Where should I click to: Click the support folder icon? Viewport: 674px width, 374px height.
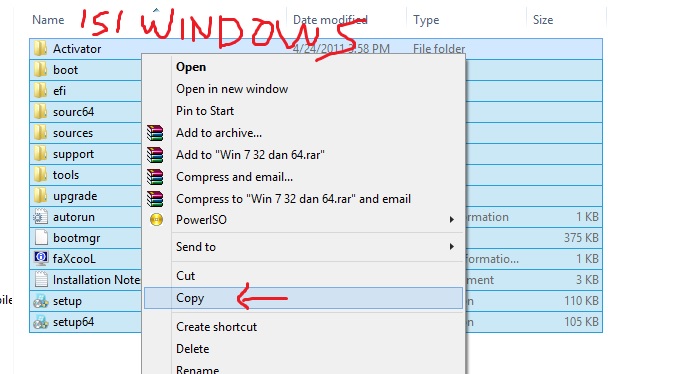click(40, 154)
